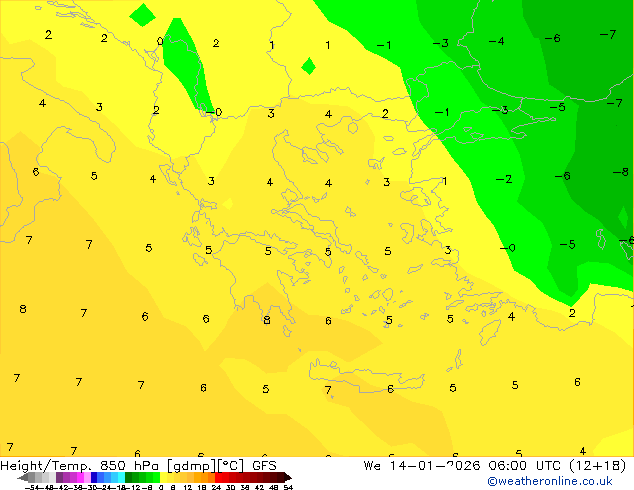Click the '-2' temperature value on the map
The image size is (634, 490).
click(504, 179)
